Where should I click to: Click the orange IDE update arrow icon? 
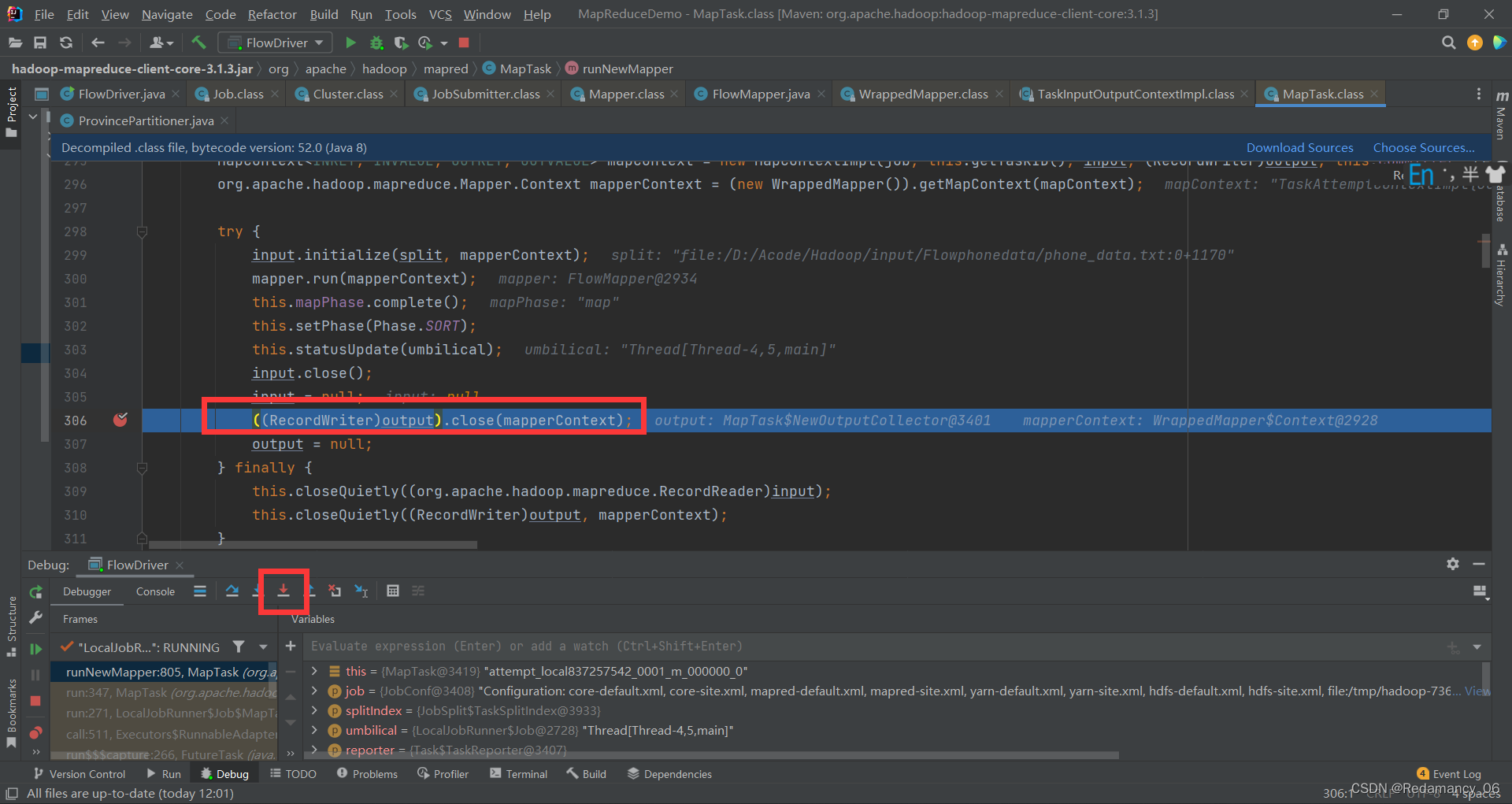[x=1474, y=43]
